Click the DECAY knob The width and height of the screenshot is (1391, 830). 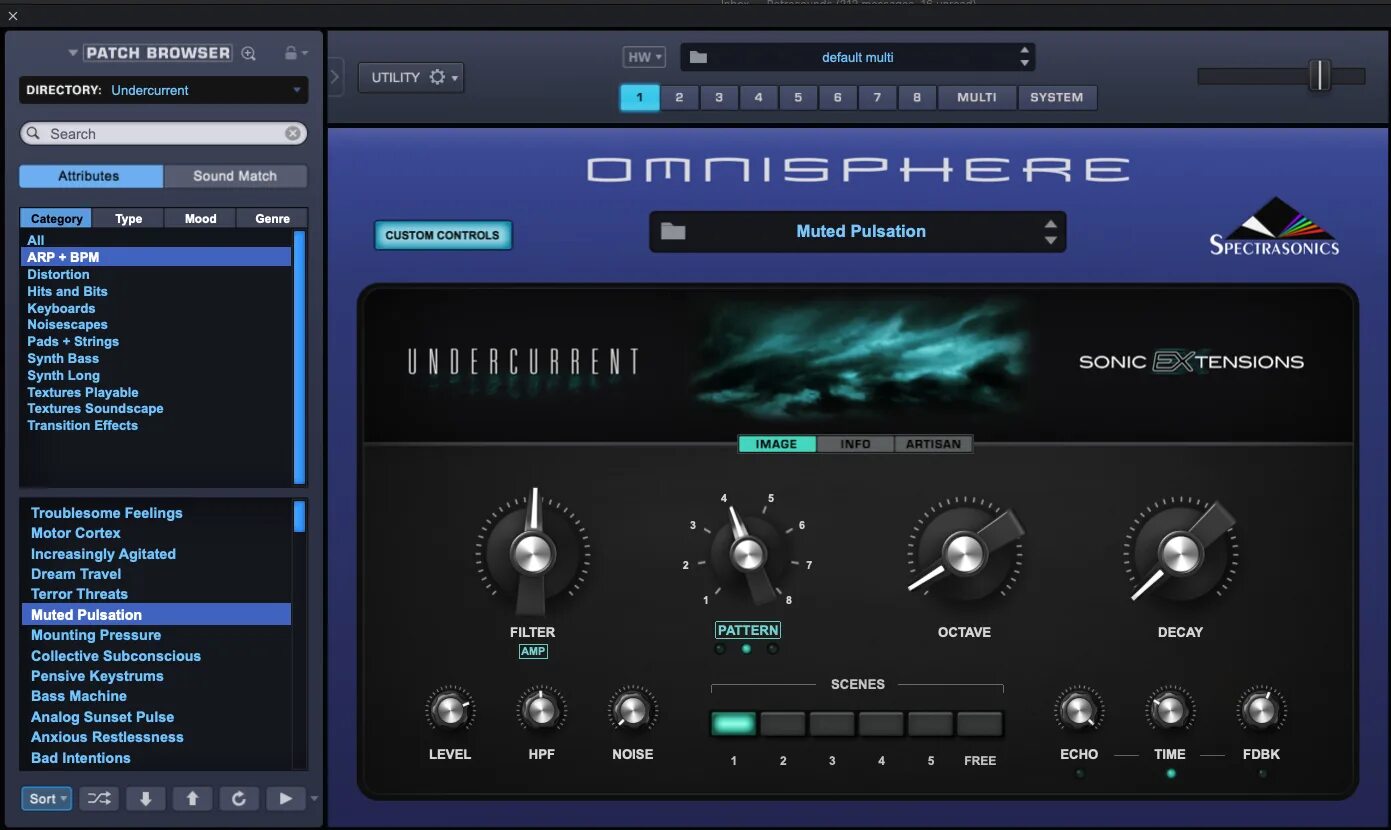tap(1180, 553)
